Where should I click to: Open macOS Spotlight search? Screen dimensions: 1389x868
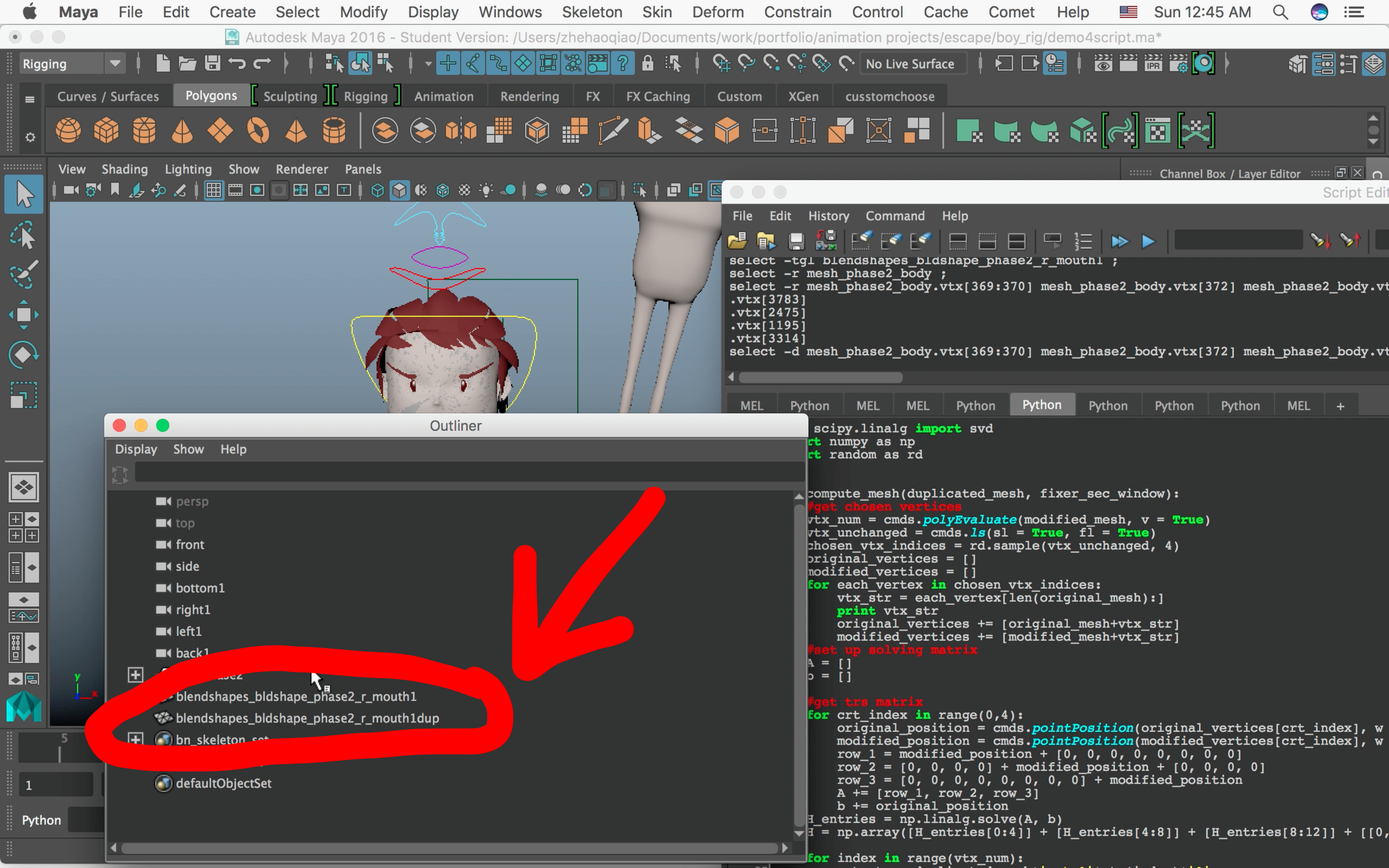tap(1280, 12)
